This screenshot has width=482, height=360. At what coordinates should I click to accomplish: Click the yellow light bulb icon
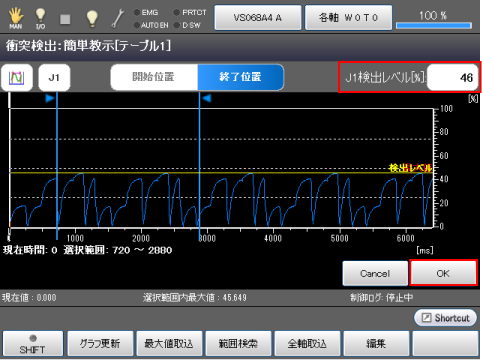[92, 19]
